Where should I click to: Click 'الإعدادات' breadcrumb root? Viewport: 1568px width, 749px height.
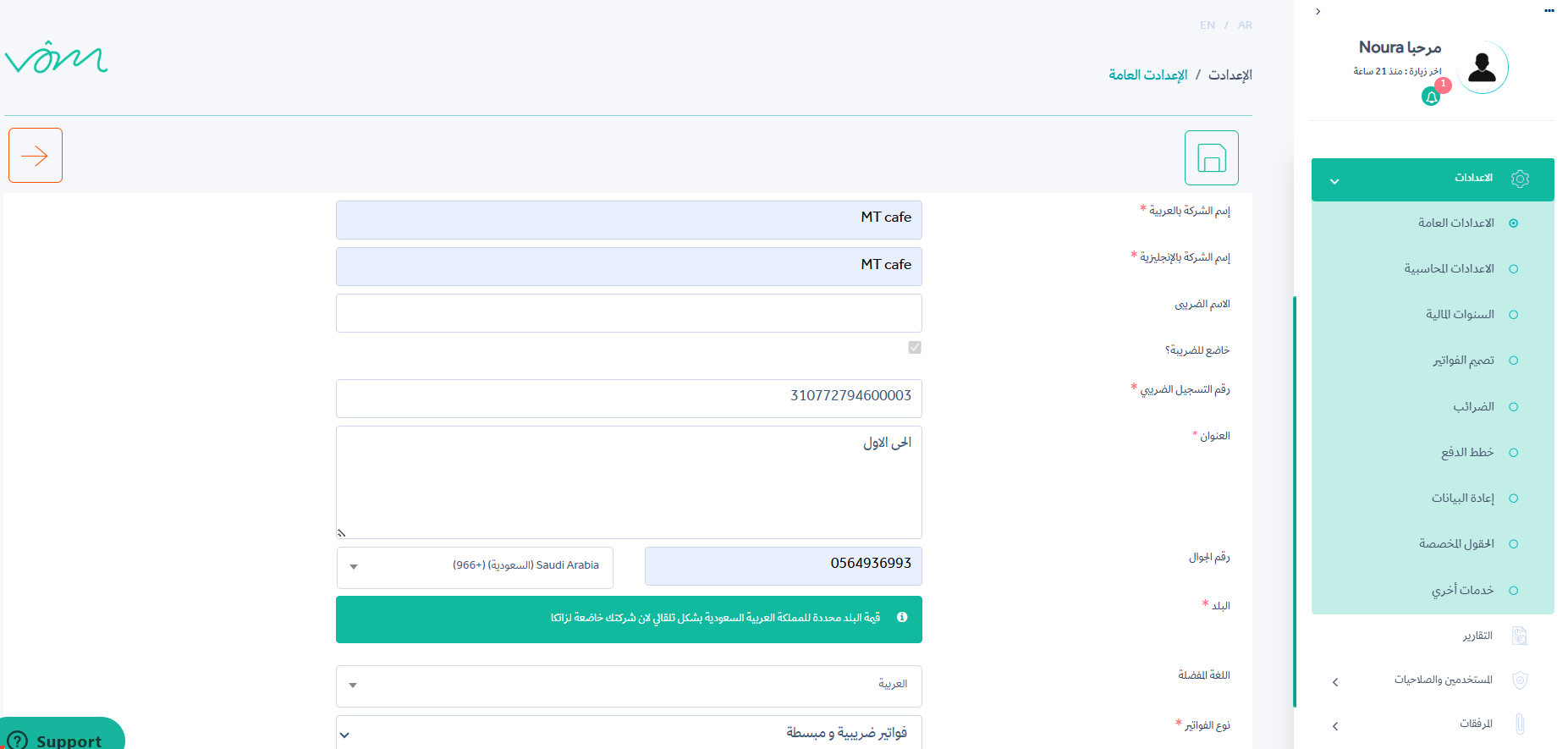(1230, 75)
